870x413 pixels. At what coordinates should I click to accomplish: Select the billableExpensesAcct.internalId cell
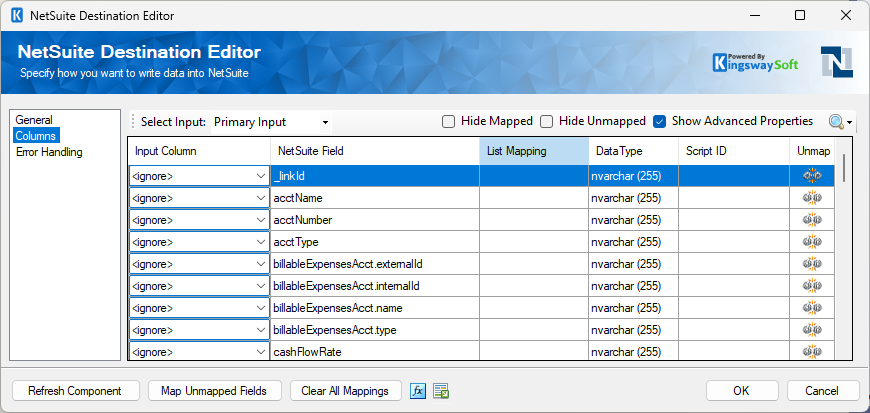click(x=375, y=286)
